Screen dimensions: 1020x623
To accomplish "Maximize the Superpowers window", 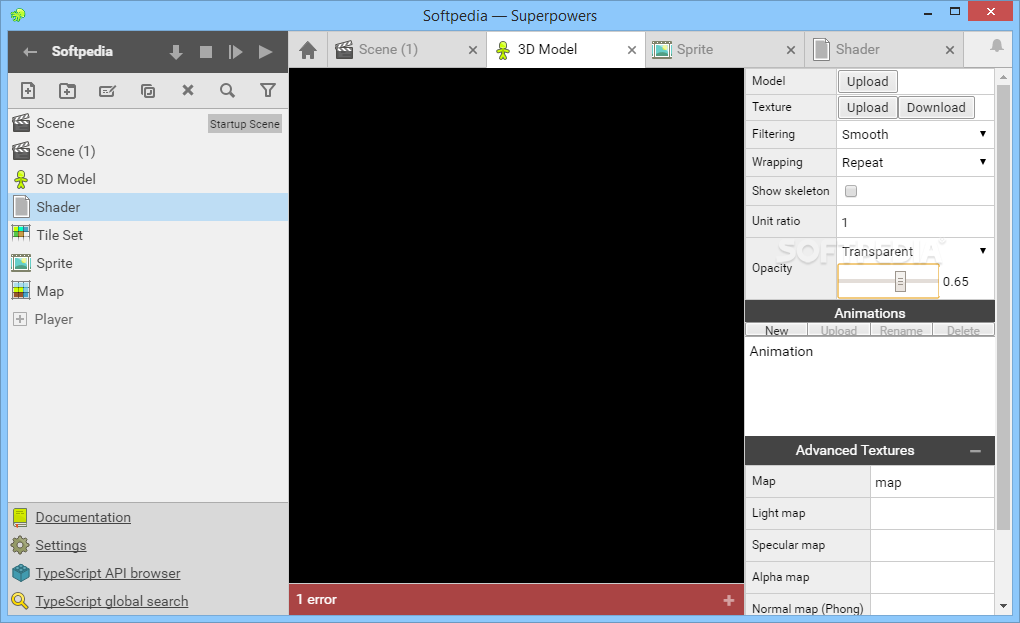I will (955, 11).
